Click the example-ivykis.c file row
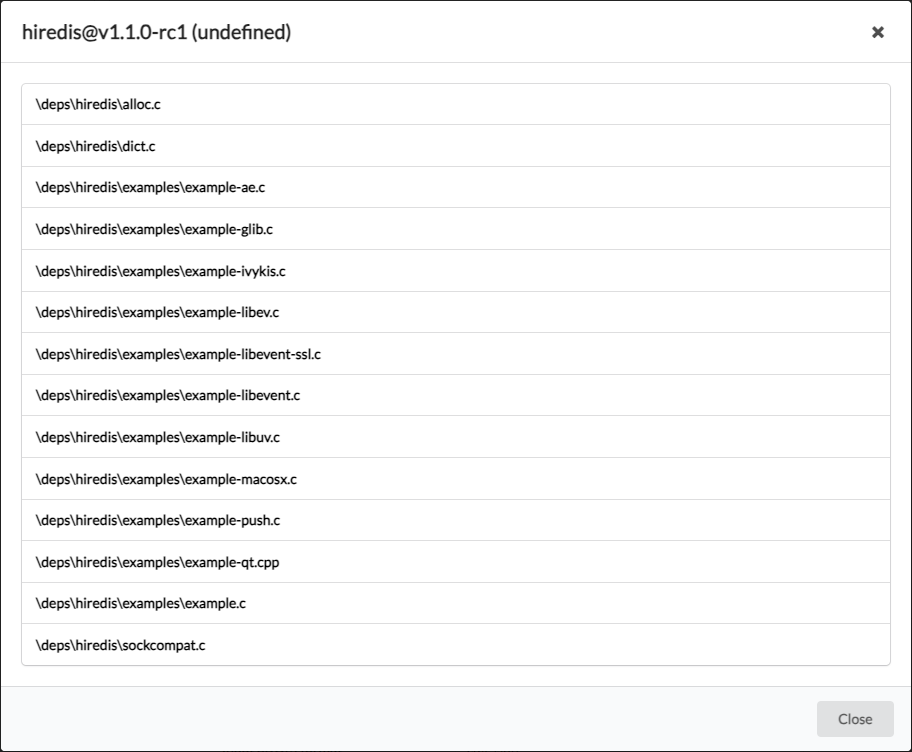 (x=160, y=271)
